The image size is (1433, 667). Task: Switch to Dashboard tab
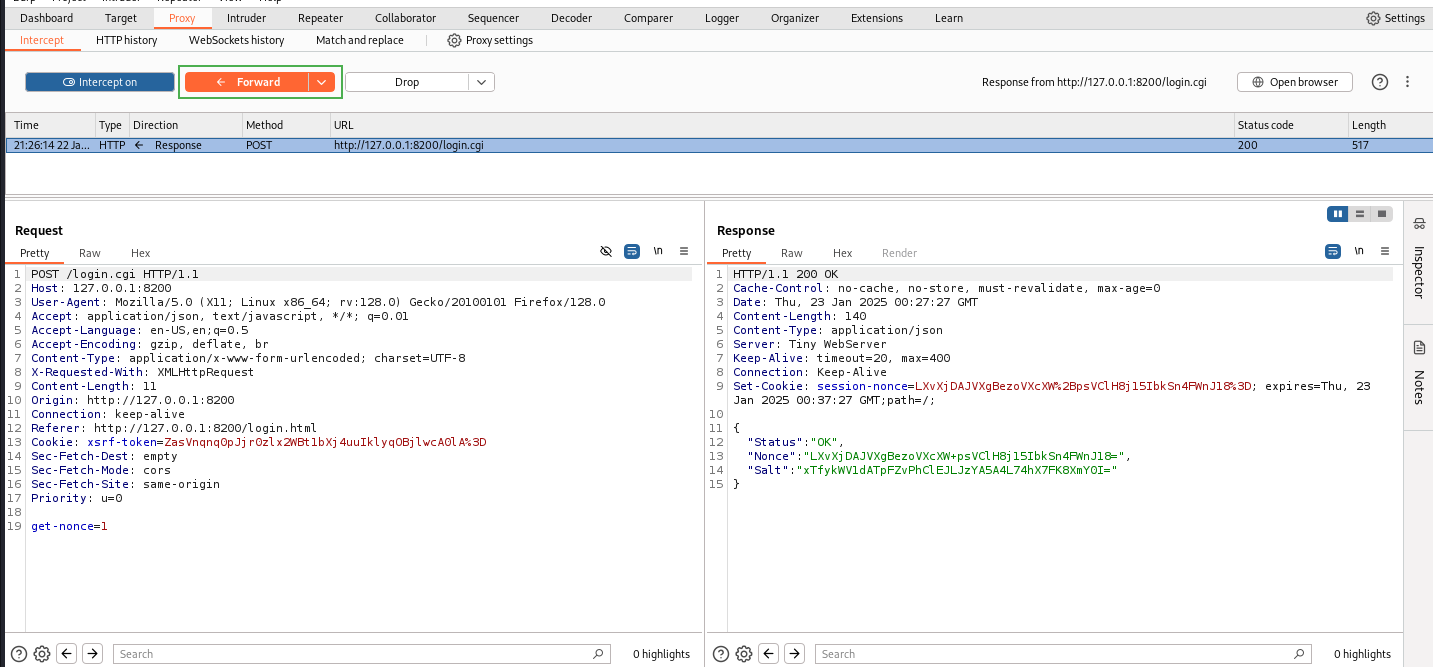pyautogui.click(x=46, y=18)
